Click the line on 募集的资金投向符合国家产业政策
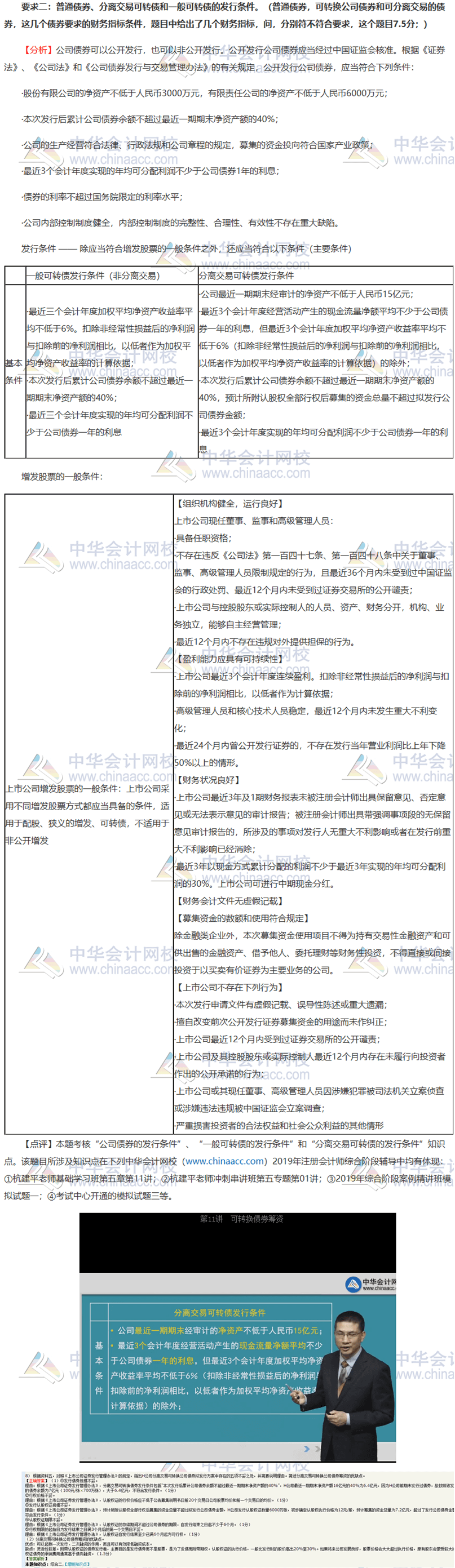The width and height of the screenshot is (455, 1568). [x=197, y=145]
